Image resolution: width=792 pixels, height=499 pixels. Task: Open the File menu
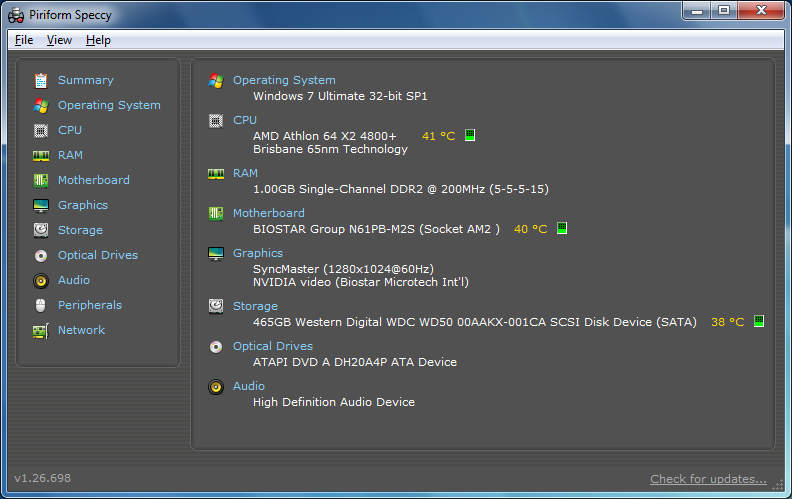pos(24,40)
